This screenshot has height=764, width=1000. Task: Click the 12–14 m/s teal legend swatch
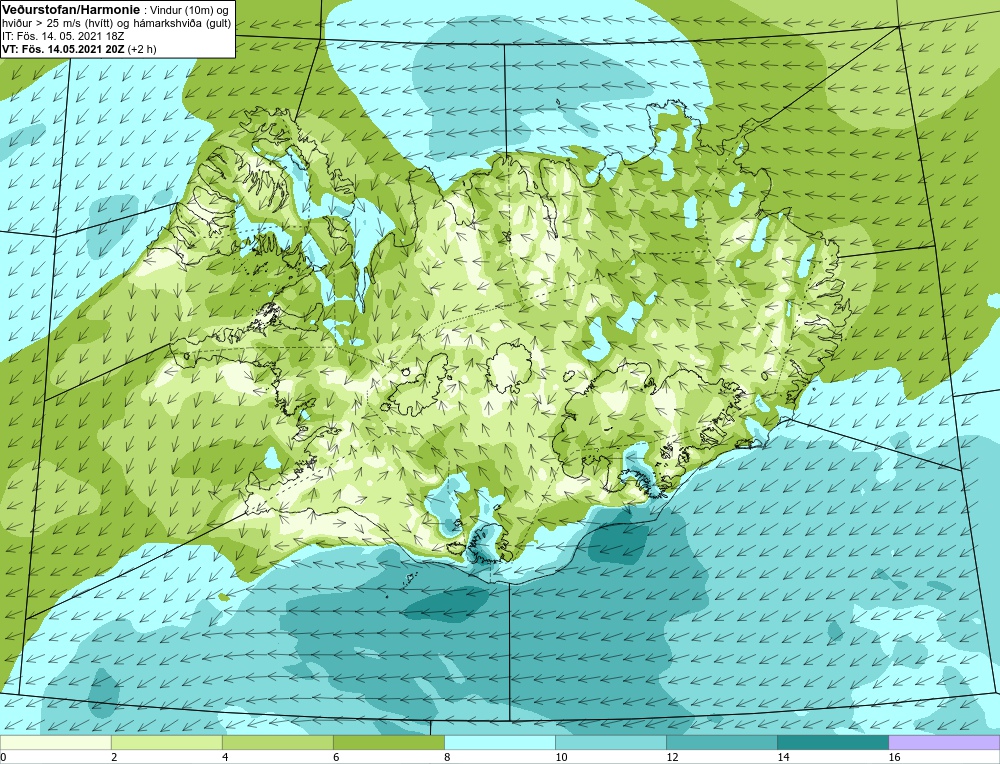click(721, 743)
